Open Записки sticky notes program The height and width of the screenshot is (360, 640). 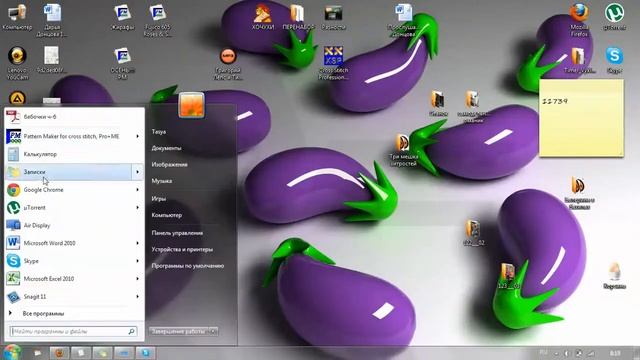69,172
